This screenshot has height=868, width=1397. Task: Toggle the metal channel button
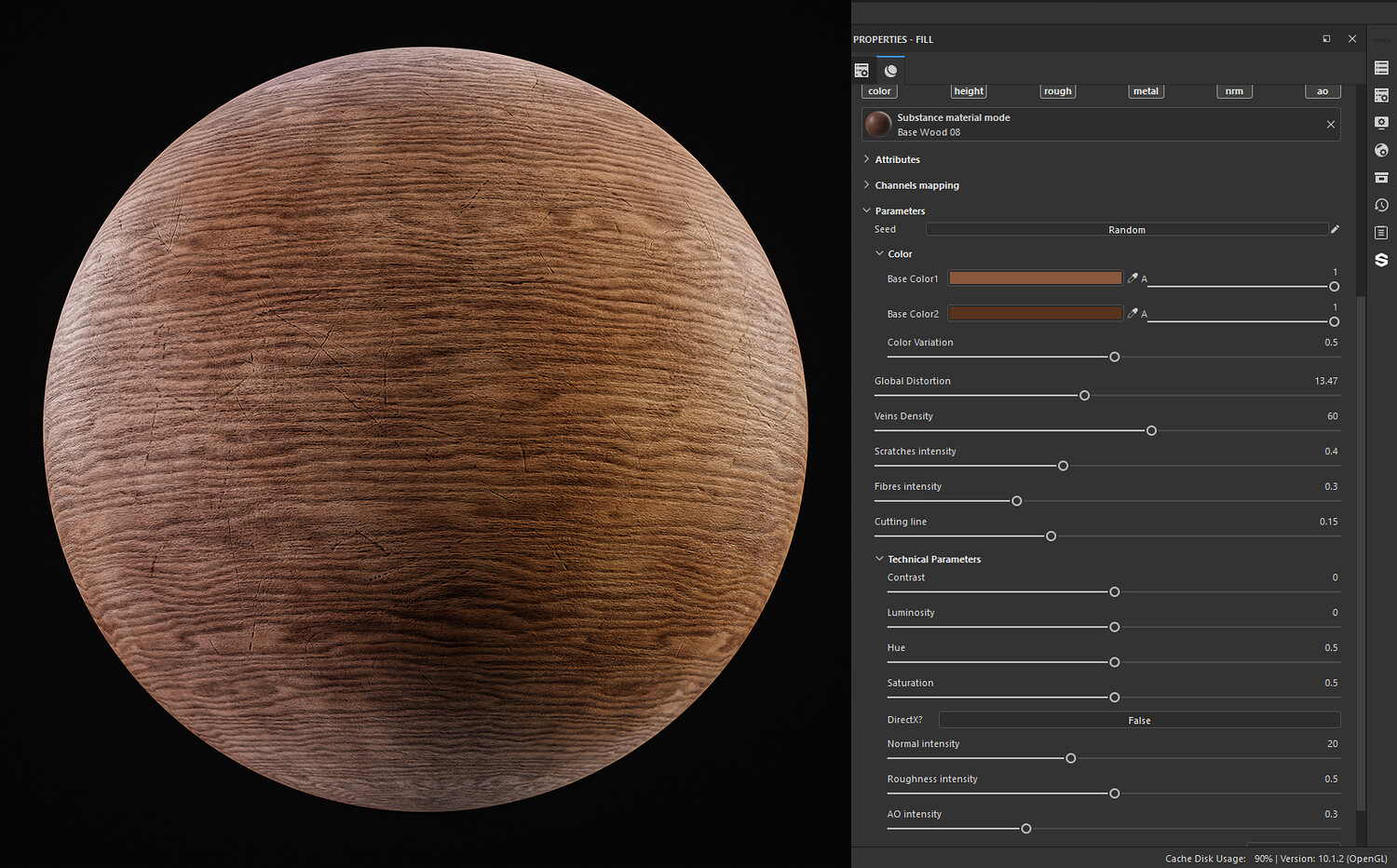[x=1146, y=91]
